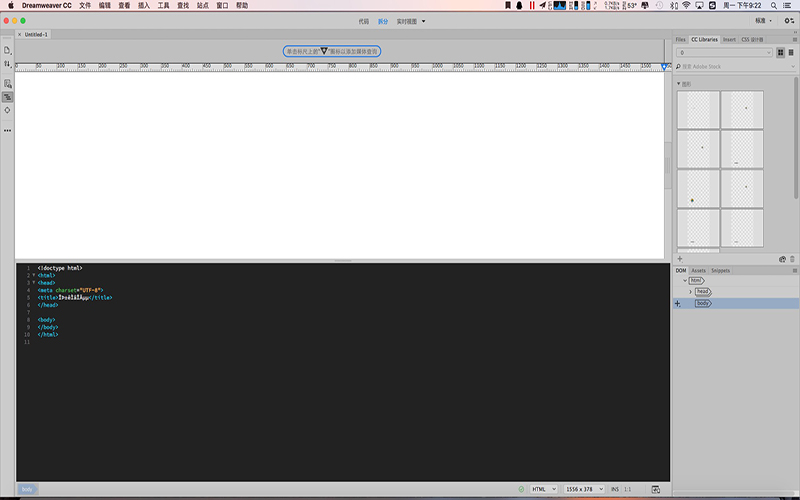The width and height of the screenshot is (800, 500).
Task: Switch library to list view
Action: 791,53
